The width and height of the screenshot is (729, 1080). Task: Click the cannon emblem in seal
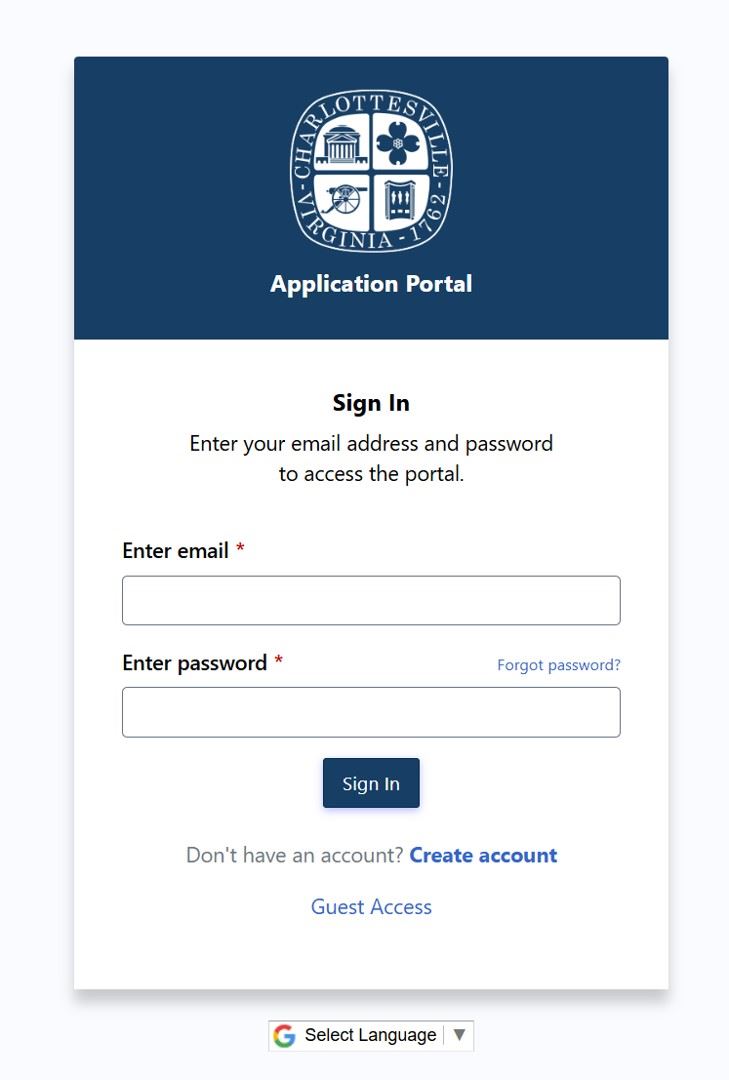343,199
